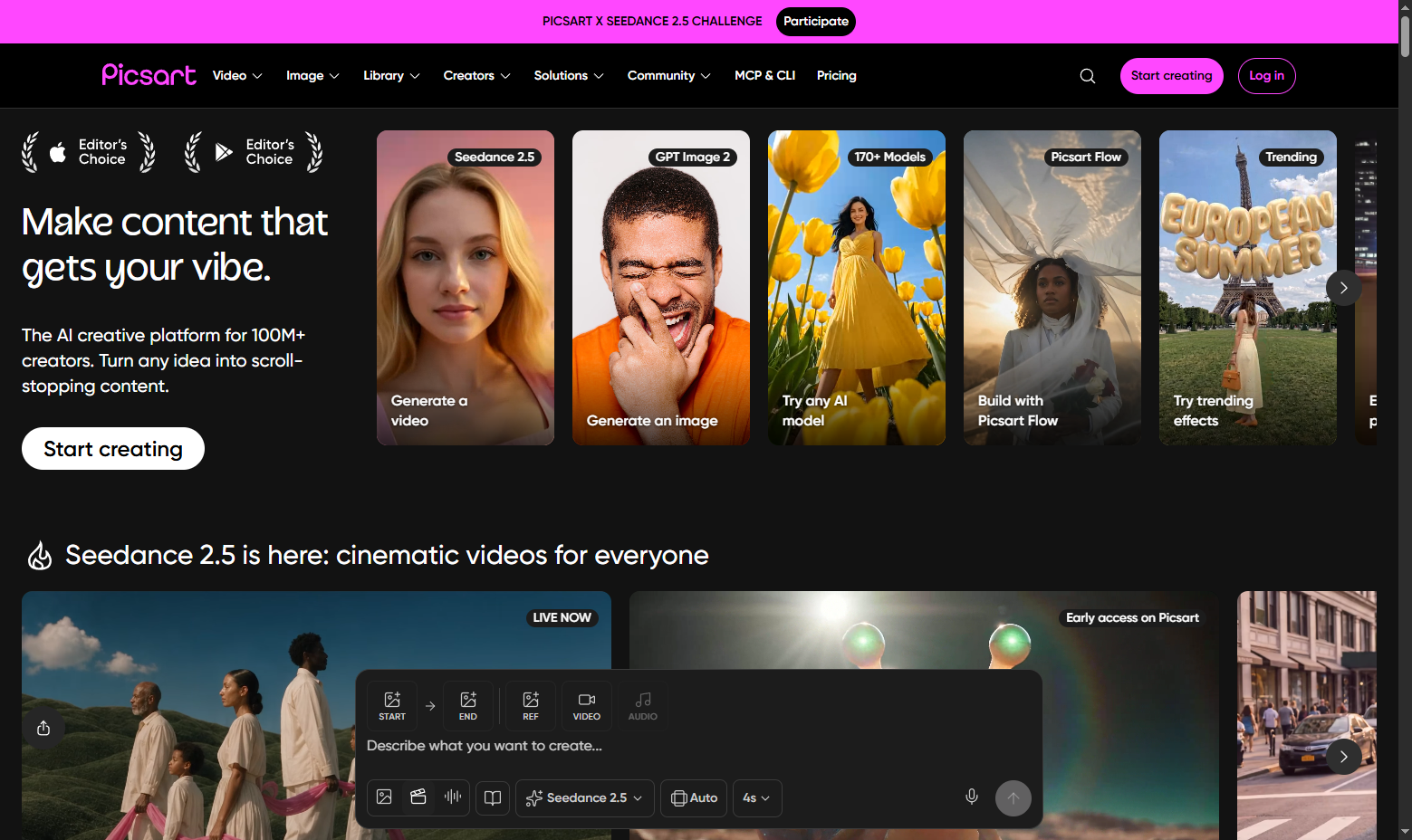
Task: Advance the top cards carousel right
Action: 1344,288
